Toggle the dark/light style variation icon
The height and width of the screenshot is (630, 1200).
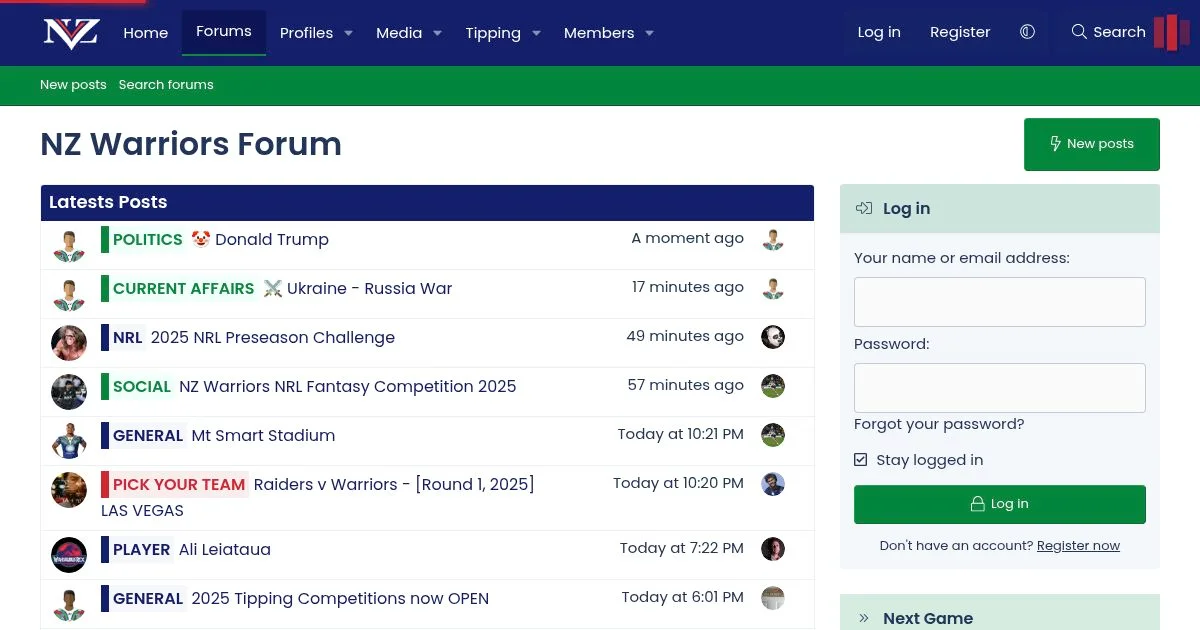(1027, 32)
